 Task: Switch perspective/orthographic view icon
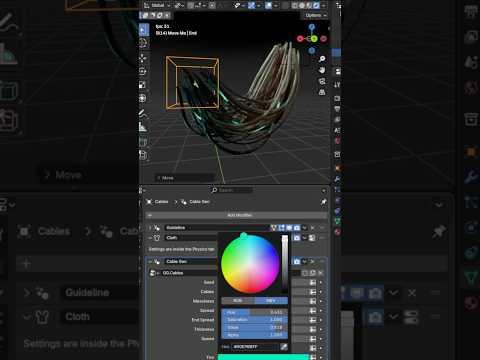tap(322, 92)
